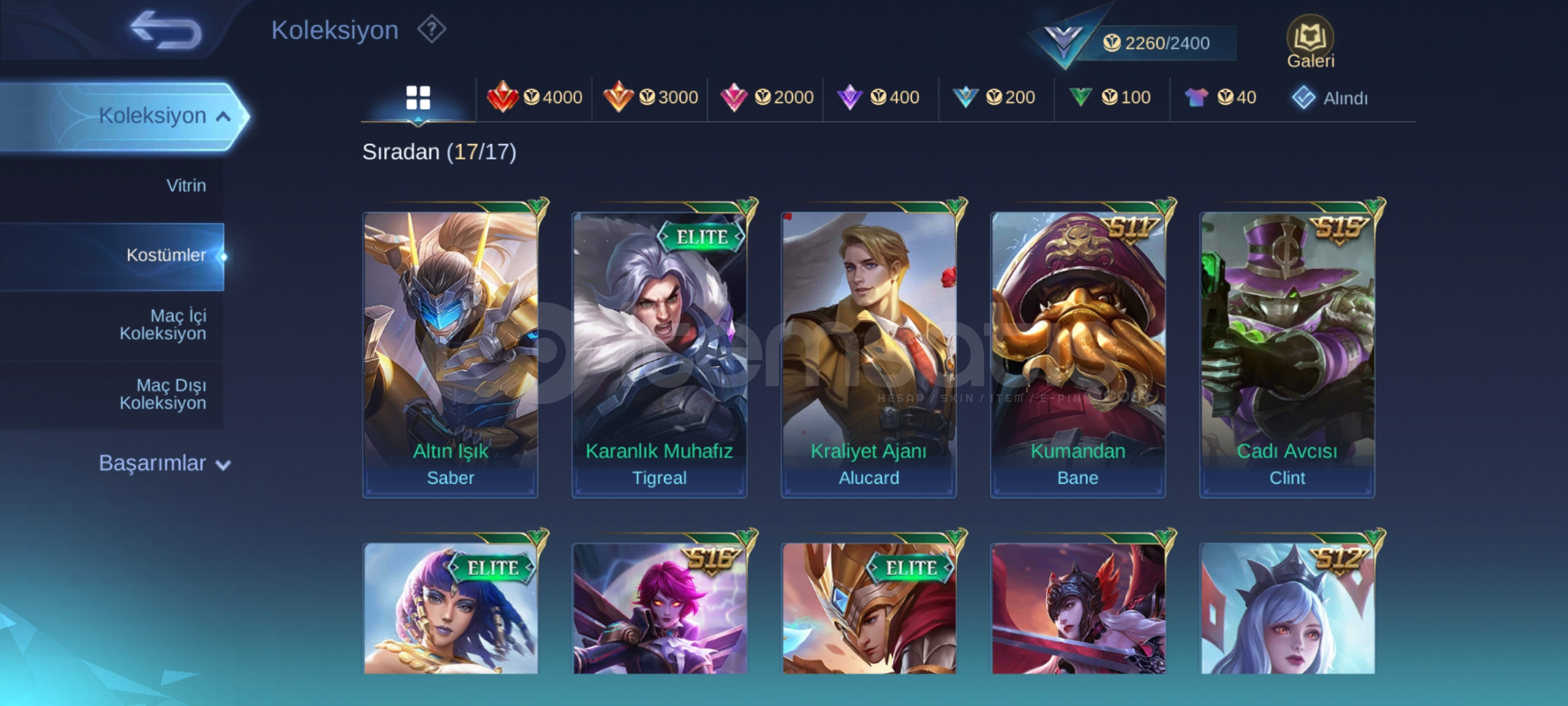The image size is (1568, 706).
Task: Go back using the return arrow icon
Action: pyautogui.click(x=166, y=29)
